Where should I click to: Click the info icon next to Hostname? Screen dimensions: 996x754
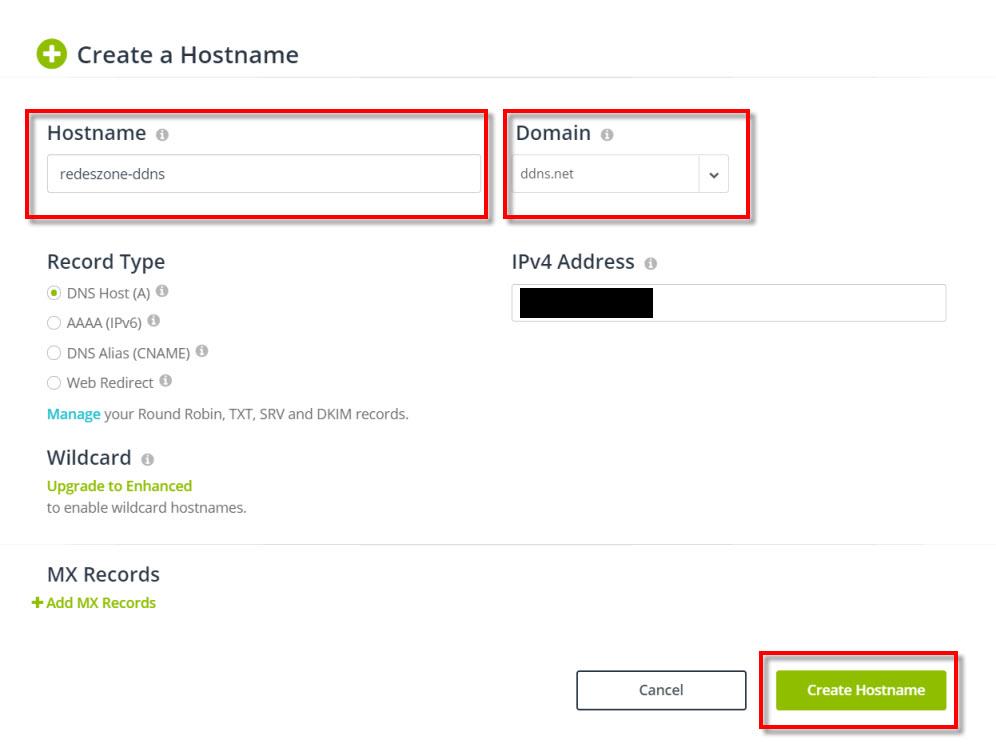tap(162, 134)
